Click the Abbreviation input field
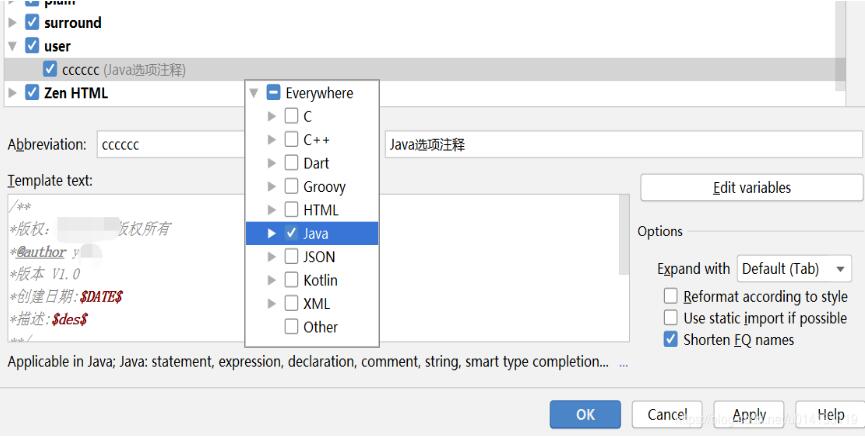This screenshot has height=437, width=865. 170,145
